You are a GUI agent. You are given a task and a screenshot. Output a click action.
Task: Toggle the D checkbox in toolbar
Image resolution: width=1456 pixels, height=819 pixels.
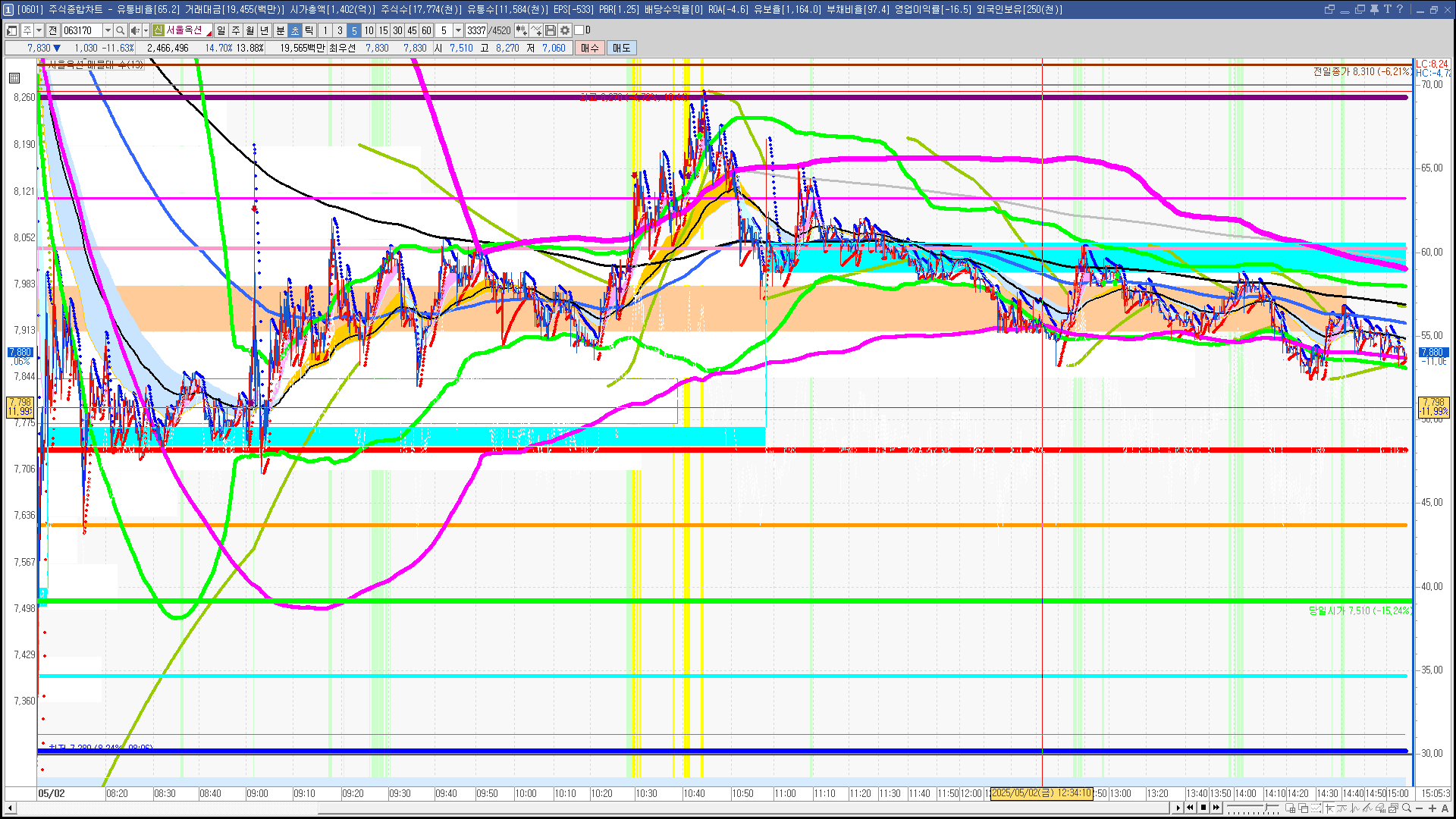579,30
